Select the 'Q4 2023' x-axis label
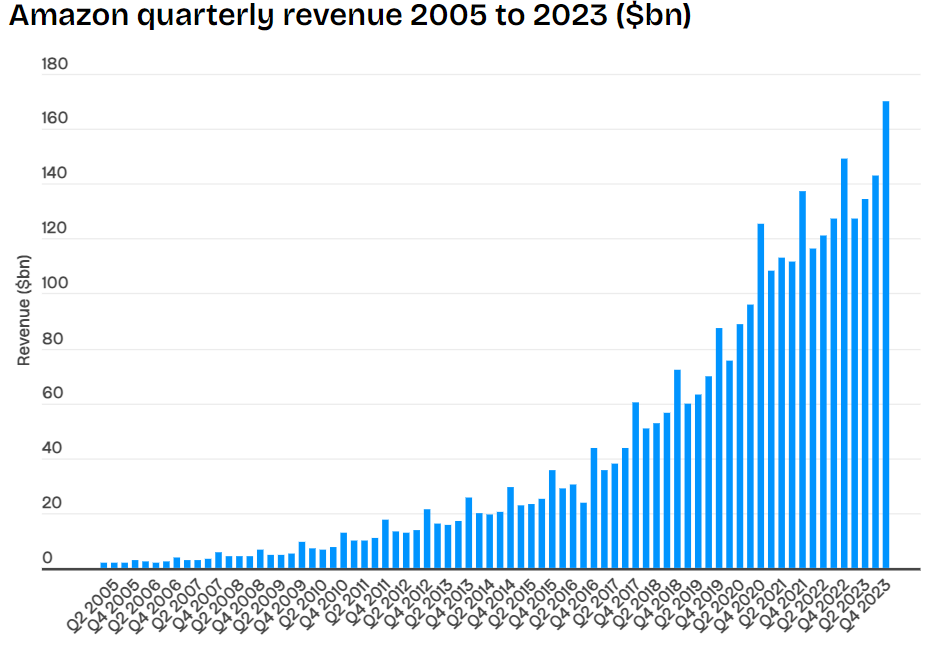Screen dimensions: 928x651 pyautogui.click(x=865, y=607)
